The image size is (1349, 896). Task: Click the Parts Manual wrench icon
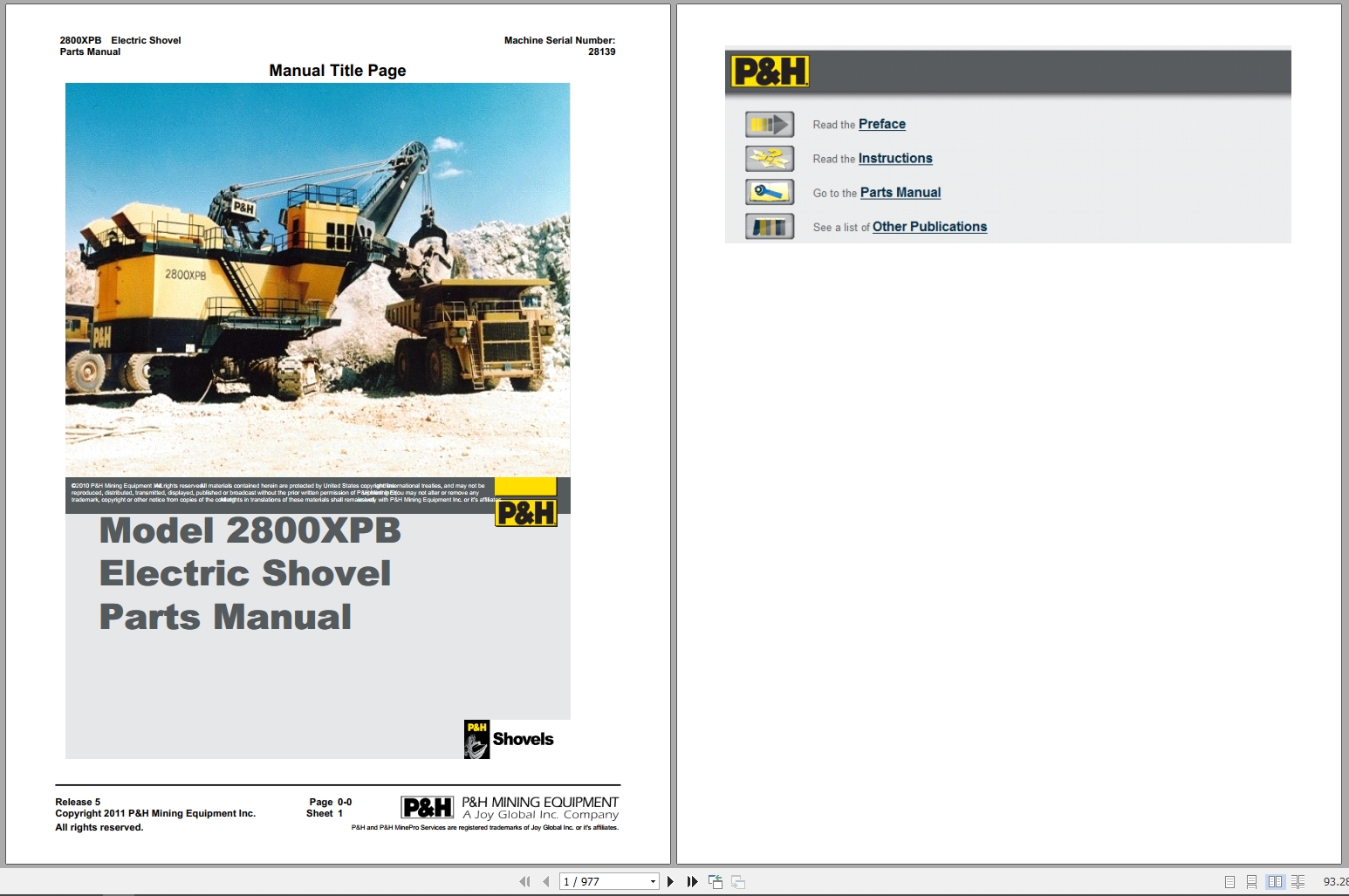click(769, 192)
